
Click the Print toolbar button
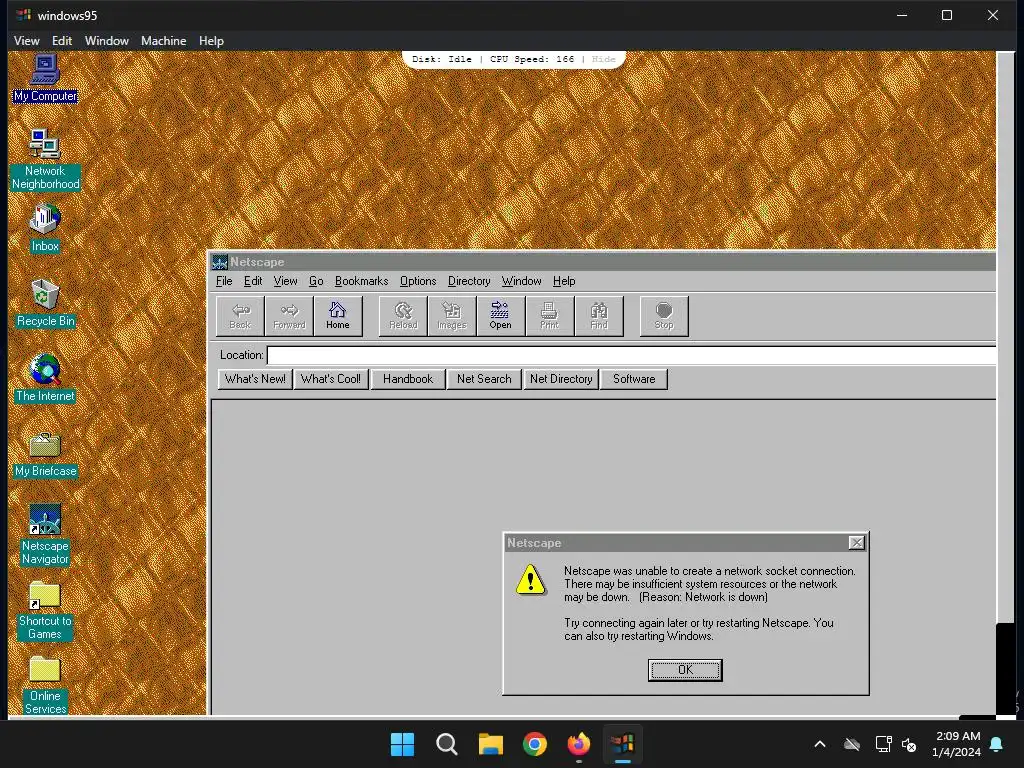pos(549,316)
